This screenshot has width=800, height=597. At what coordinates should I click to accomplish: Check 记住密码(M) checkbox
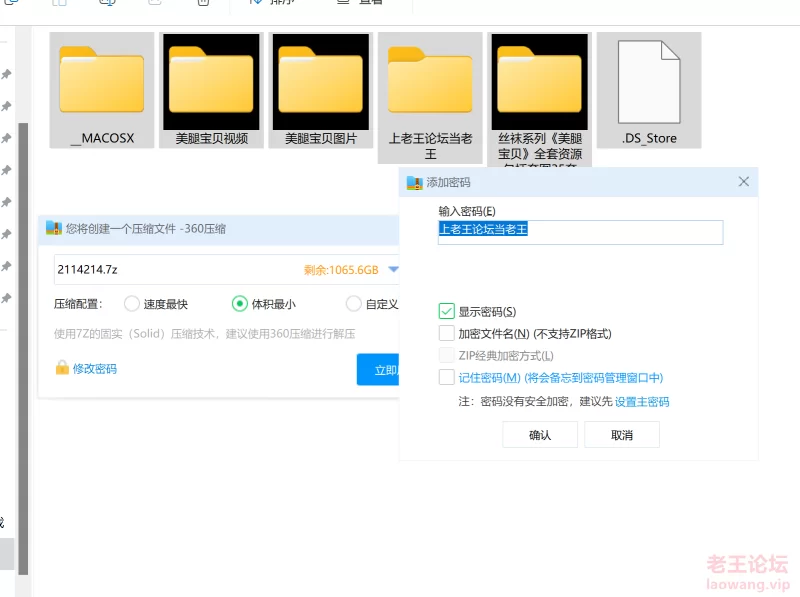(x=446, y=377)
